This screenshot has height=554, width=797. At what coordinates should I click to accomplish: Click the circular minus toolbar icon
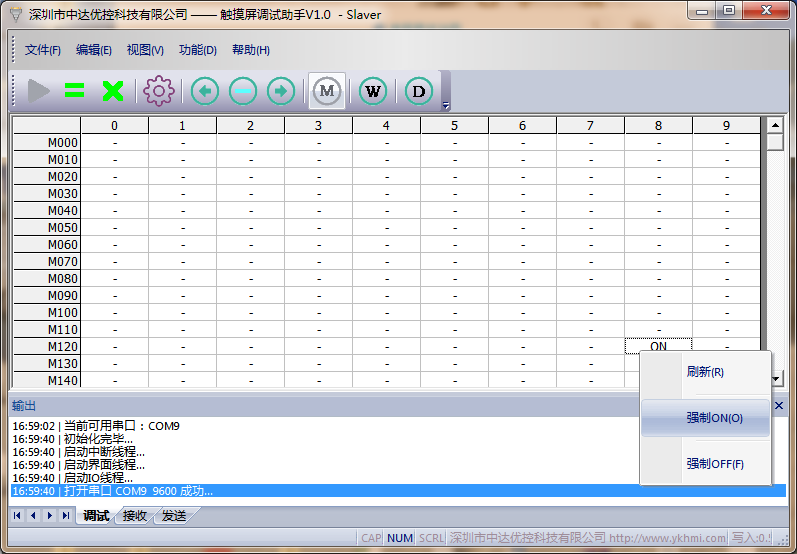[x=243, y=92]
